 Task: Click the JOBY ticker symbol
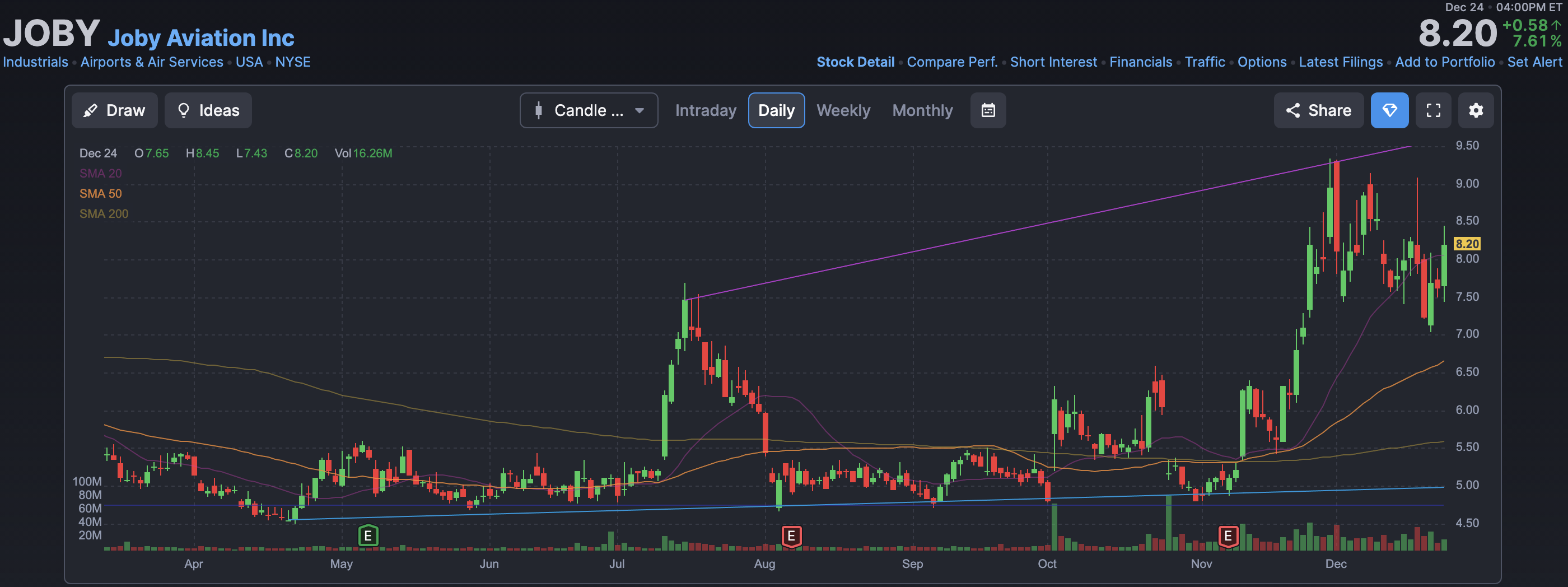pyautogui.click(x=52, y=33)
